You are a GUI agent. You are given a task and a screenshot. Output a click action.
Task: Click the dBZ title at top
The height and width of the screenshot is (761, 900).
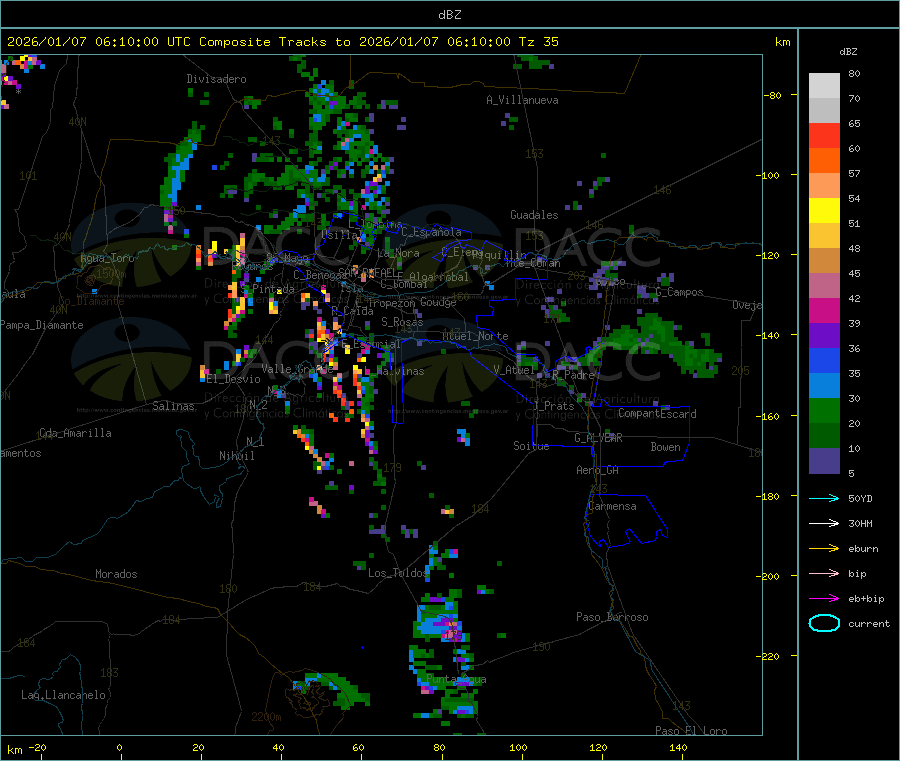(449, 14)
